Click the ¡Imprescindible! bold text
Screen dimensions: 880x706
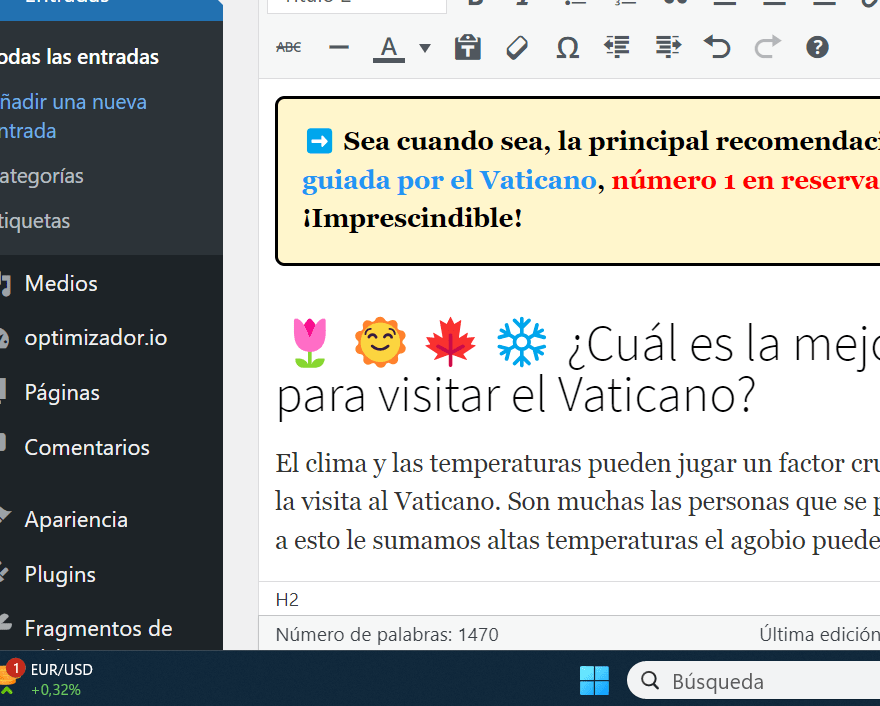pyautogui.click(x=412, y=218)
